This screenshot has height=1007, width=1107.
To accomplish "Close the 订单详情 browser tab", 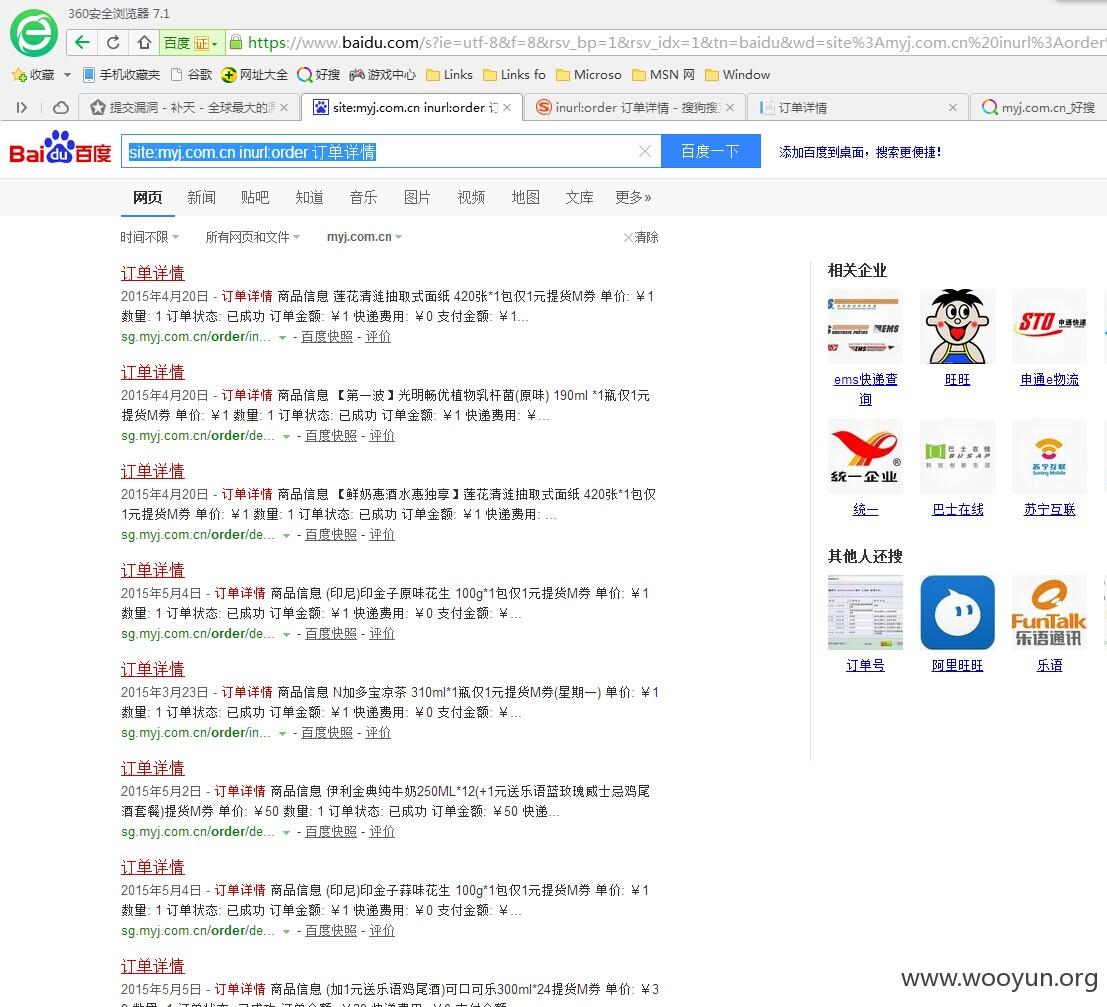I will point(953,107).
